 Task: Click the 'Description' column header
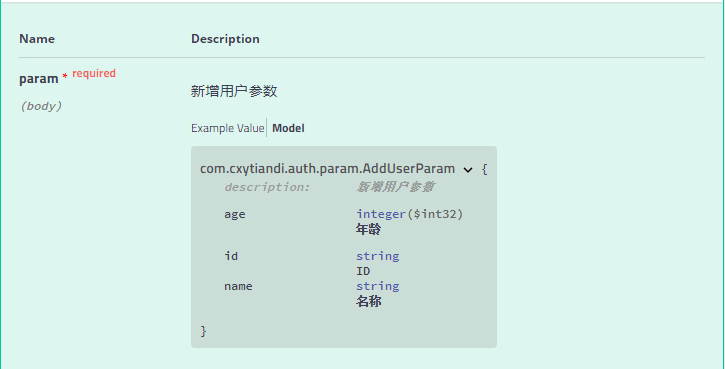click(x=225, y=38)
